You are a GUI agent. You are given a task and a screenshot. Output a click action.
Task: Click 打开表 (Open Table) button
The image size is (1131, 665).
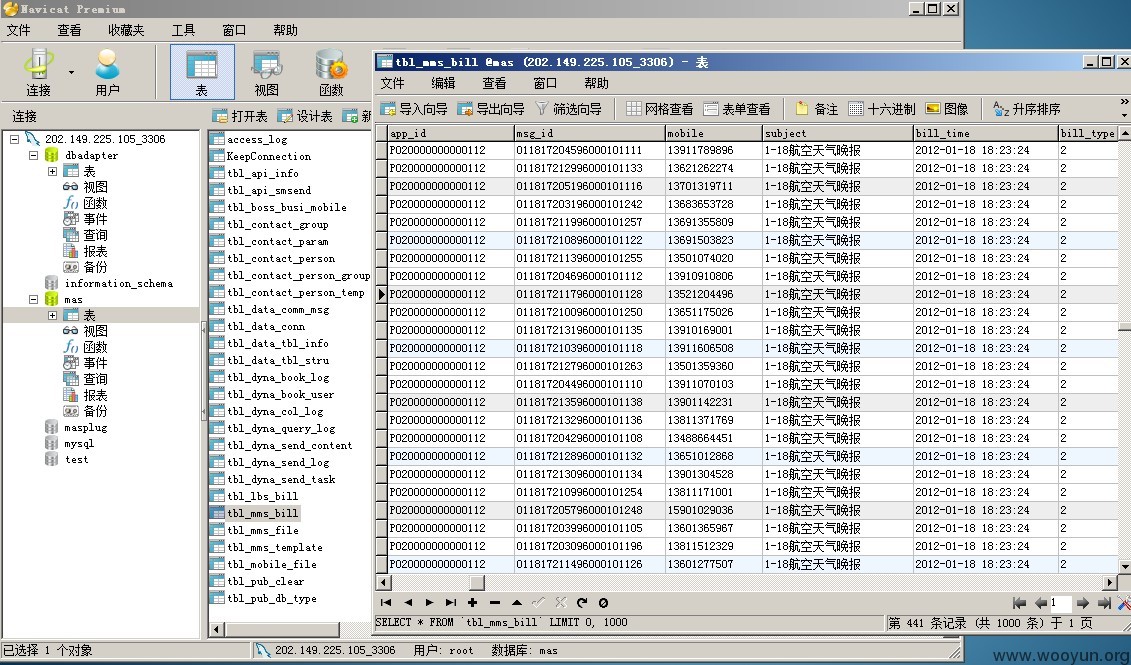[x=241, y=116]
